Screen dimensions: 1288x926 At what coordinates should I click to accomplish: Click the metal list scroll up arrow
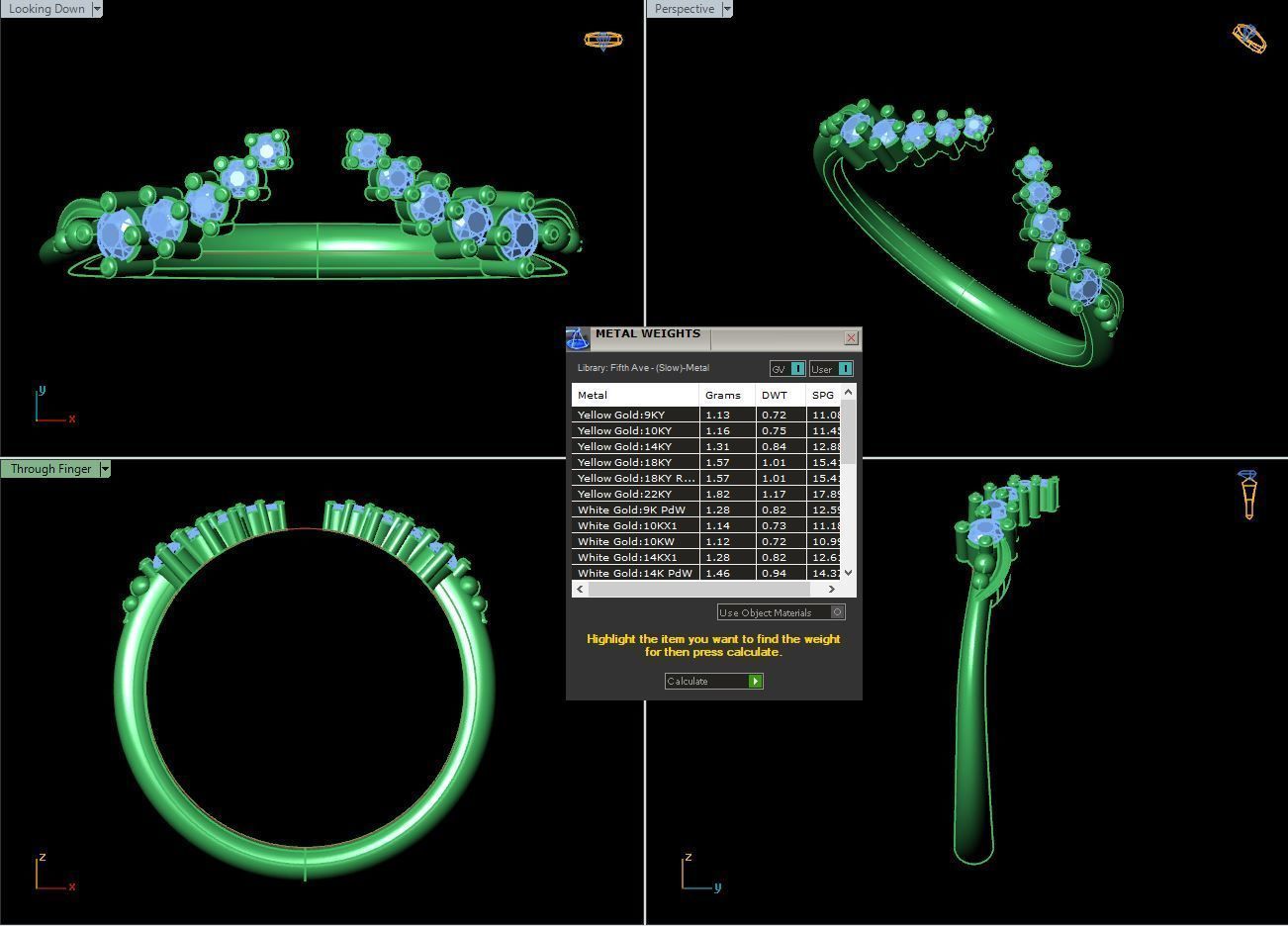tap(848, 392)
